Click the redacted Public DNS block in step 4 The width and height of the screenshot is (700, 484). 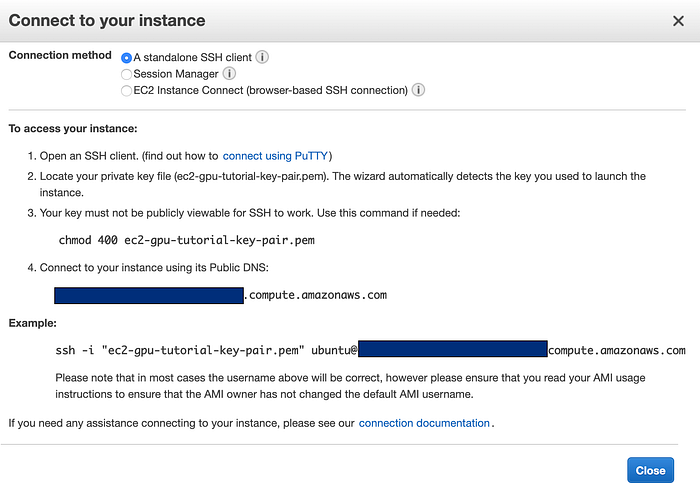[149, 295]
